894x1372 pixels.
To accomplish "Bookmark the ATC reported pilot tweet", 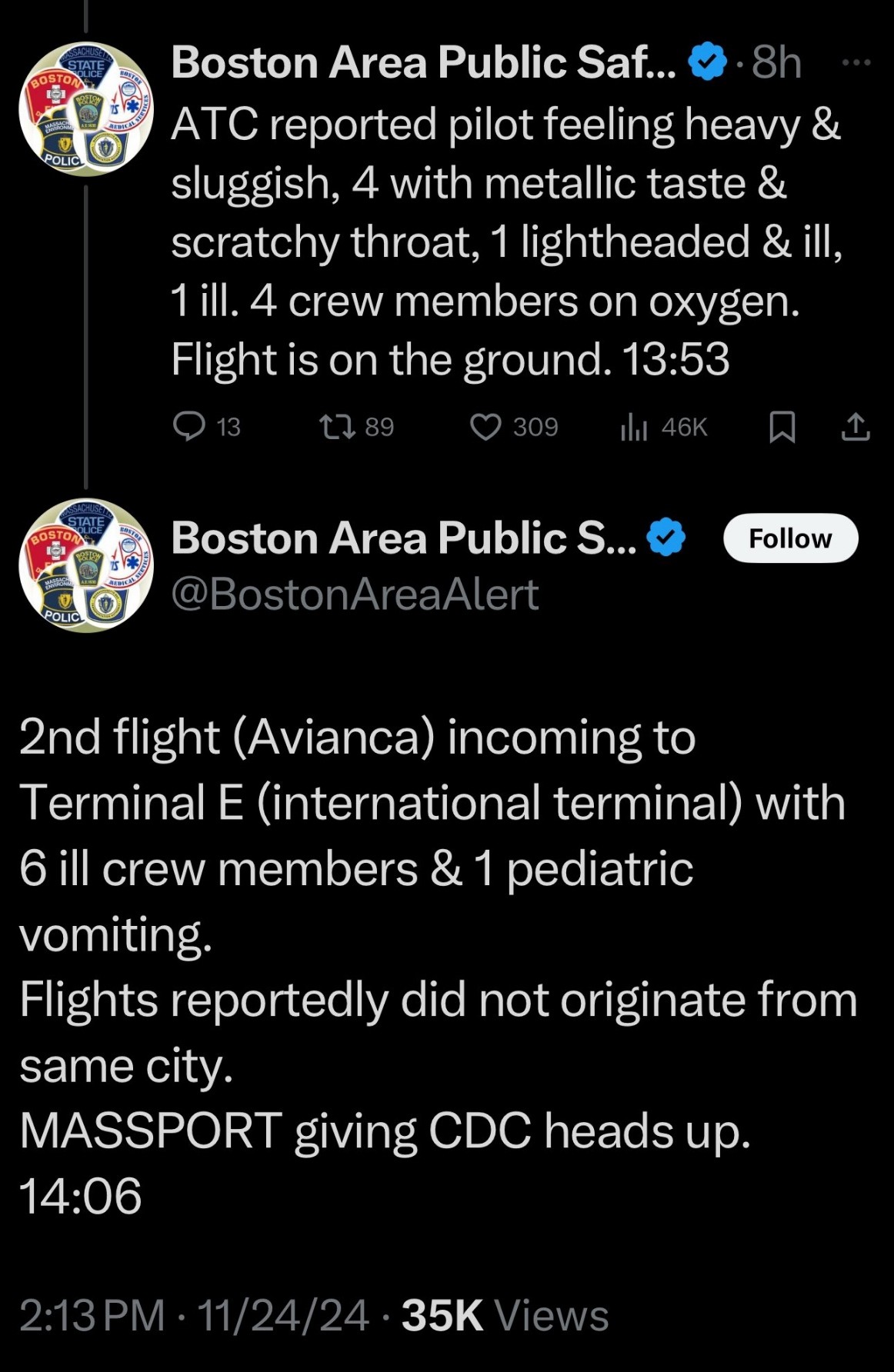I will [x=782, y=427].
